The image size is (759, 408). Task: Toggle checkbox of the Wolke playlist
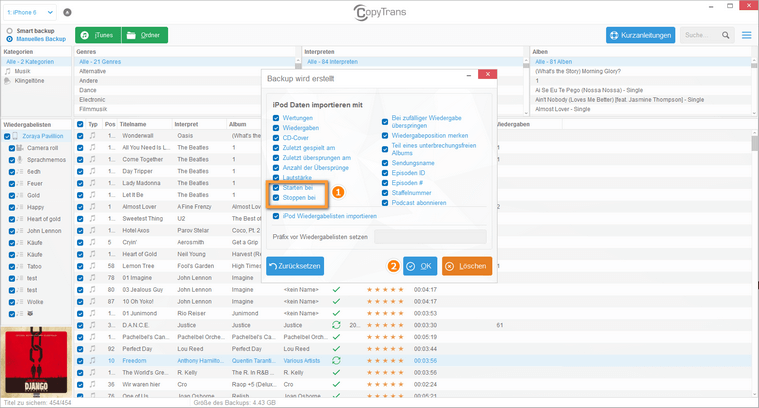pos(12,302)
